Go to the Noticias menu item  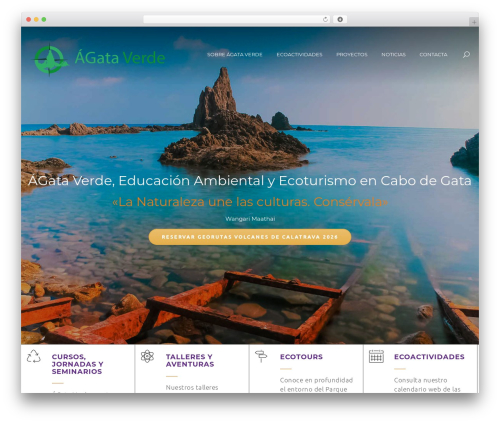click(x=393, y=54)
